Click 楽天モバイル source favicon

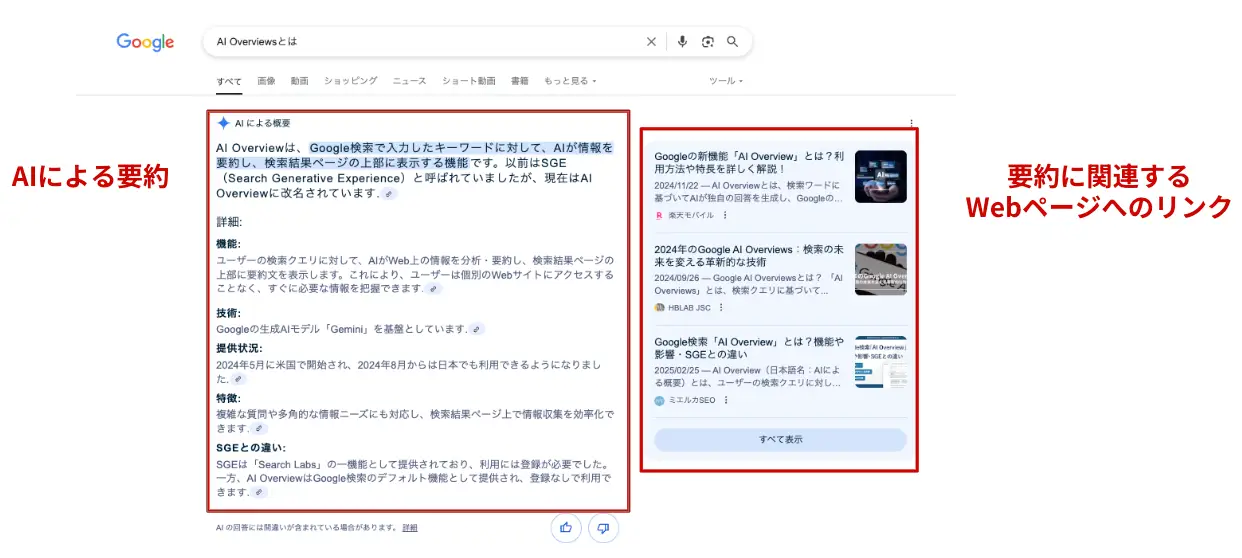[659, 215]
